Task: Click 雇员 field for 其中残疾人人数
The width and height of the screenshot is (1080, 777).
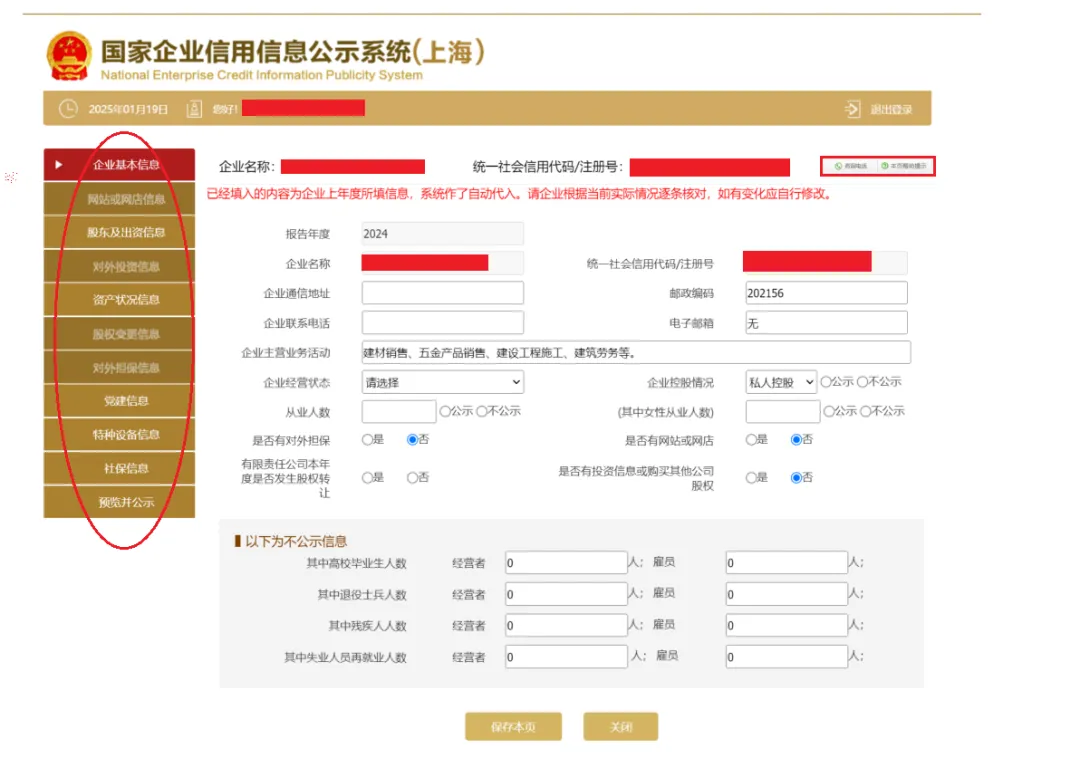Action: pos(787,625)
